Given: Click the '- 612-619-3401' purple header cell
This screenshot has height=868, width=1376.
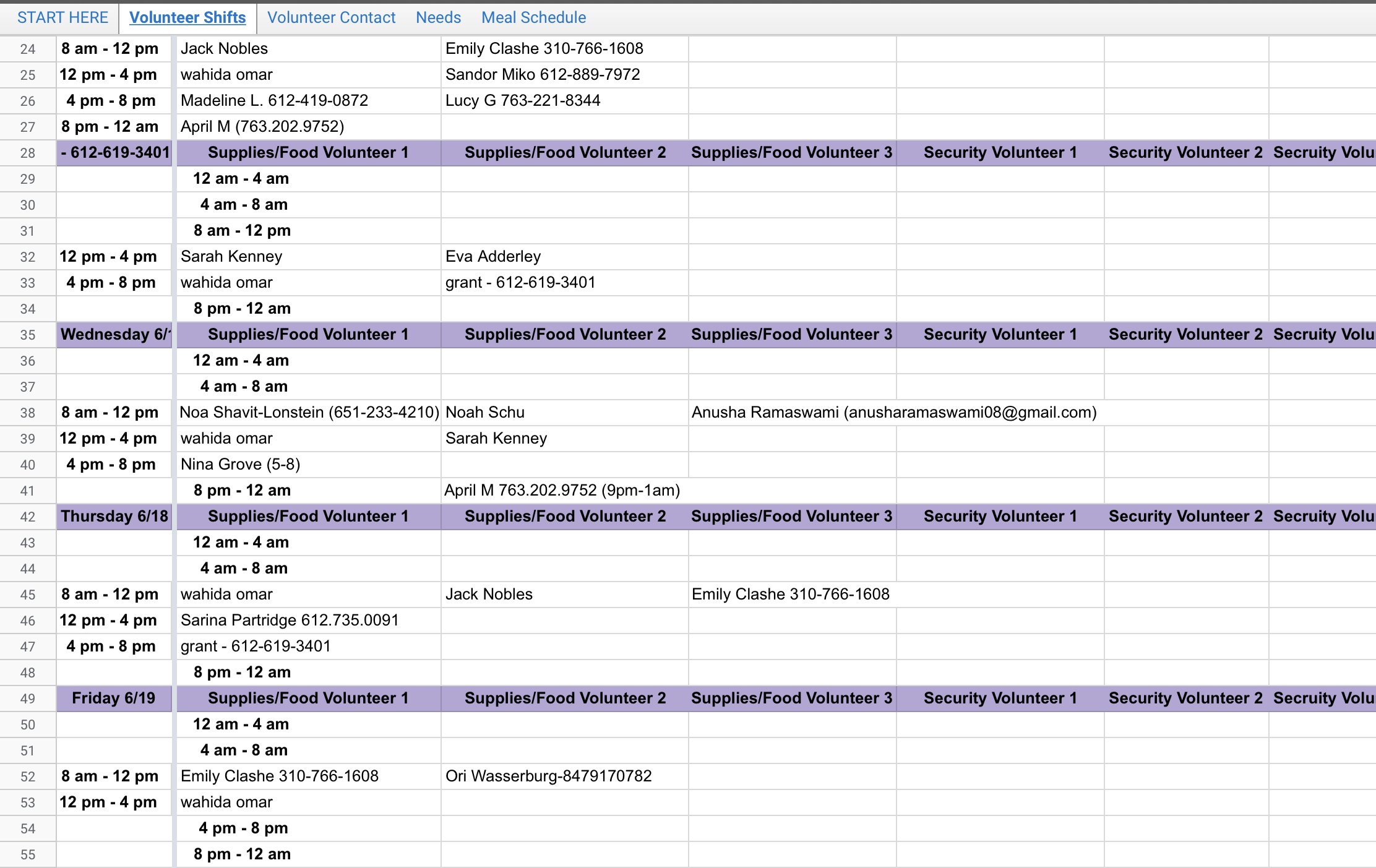Looking at the screenshot, I should click(114, 153).
